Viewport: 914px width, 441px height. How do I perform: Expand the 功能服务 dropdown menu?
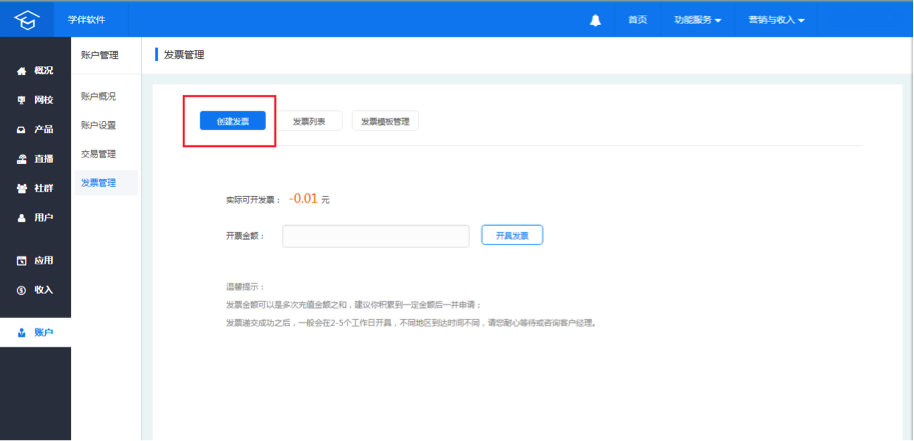point(697,20)
